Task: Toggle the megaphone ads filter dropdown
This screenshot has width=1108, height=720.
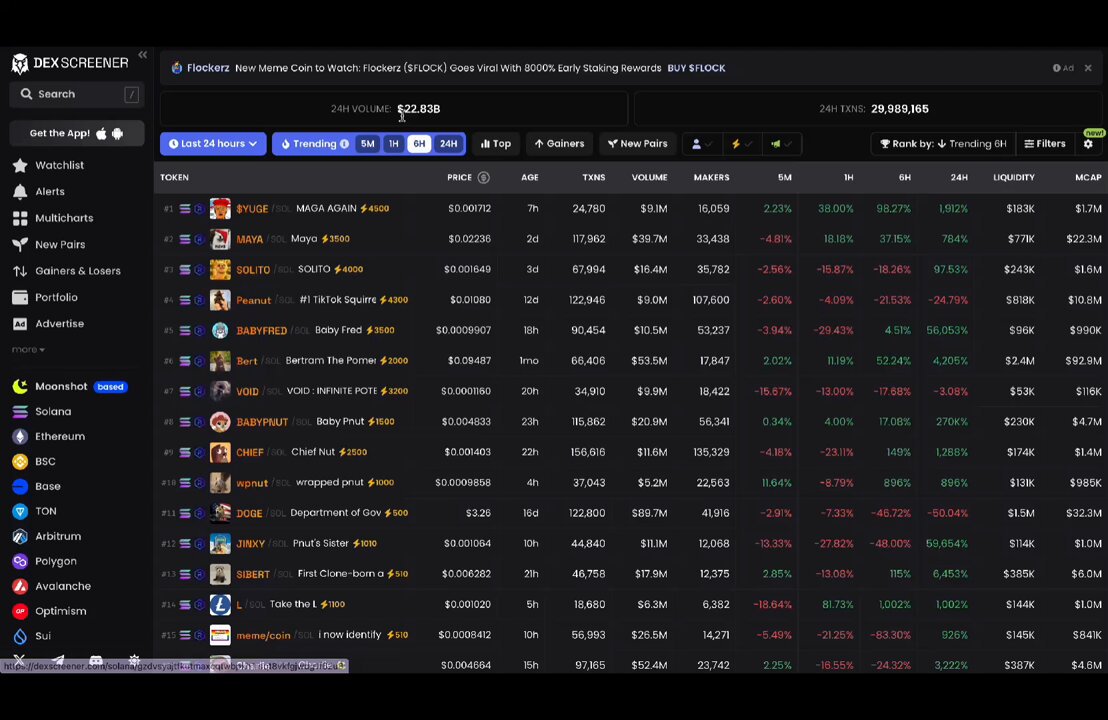Action: pyautogui.click(x=782, y=144)
